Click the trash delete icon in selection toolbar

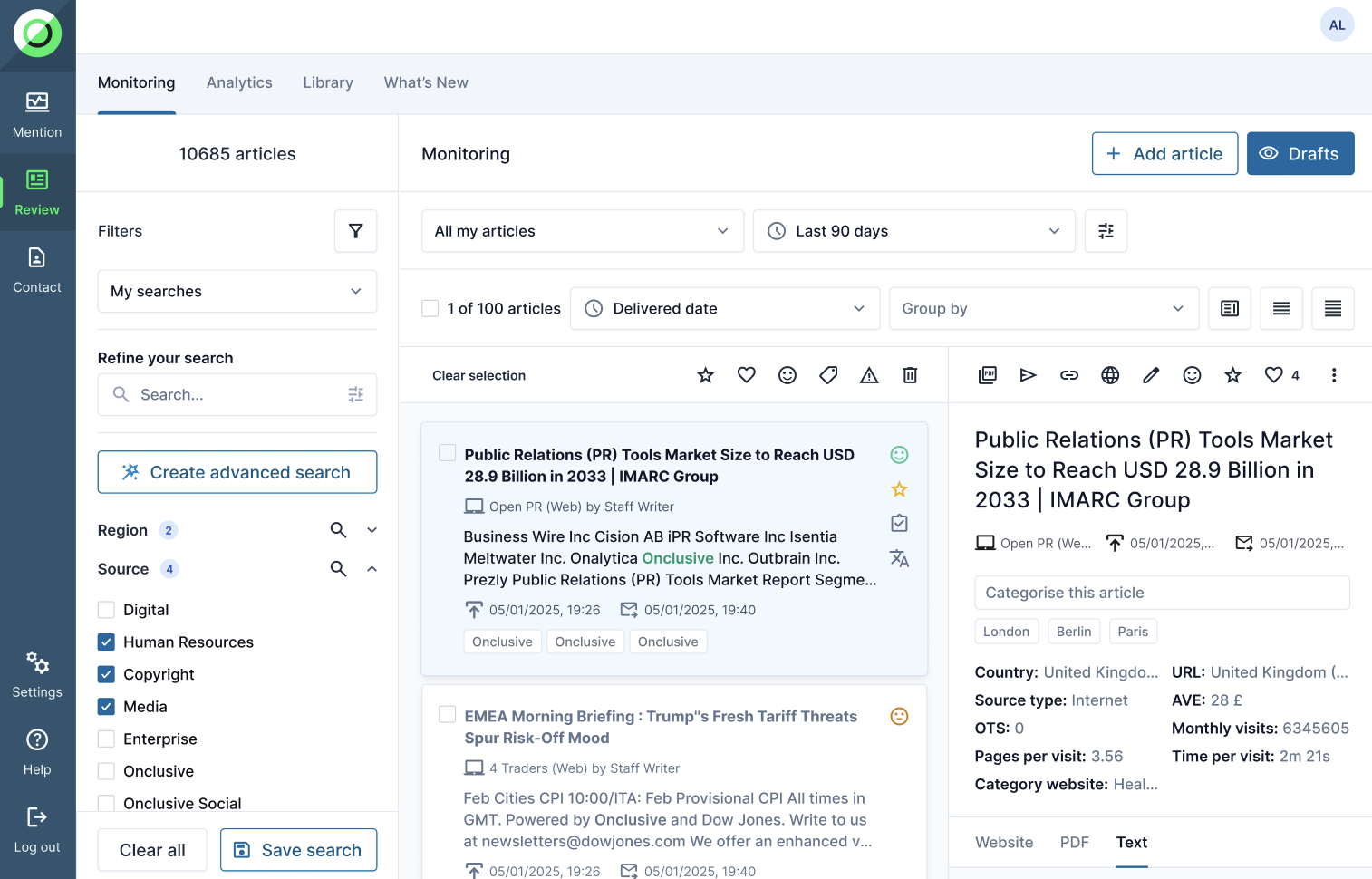point(910,375)
